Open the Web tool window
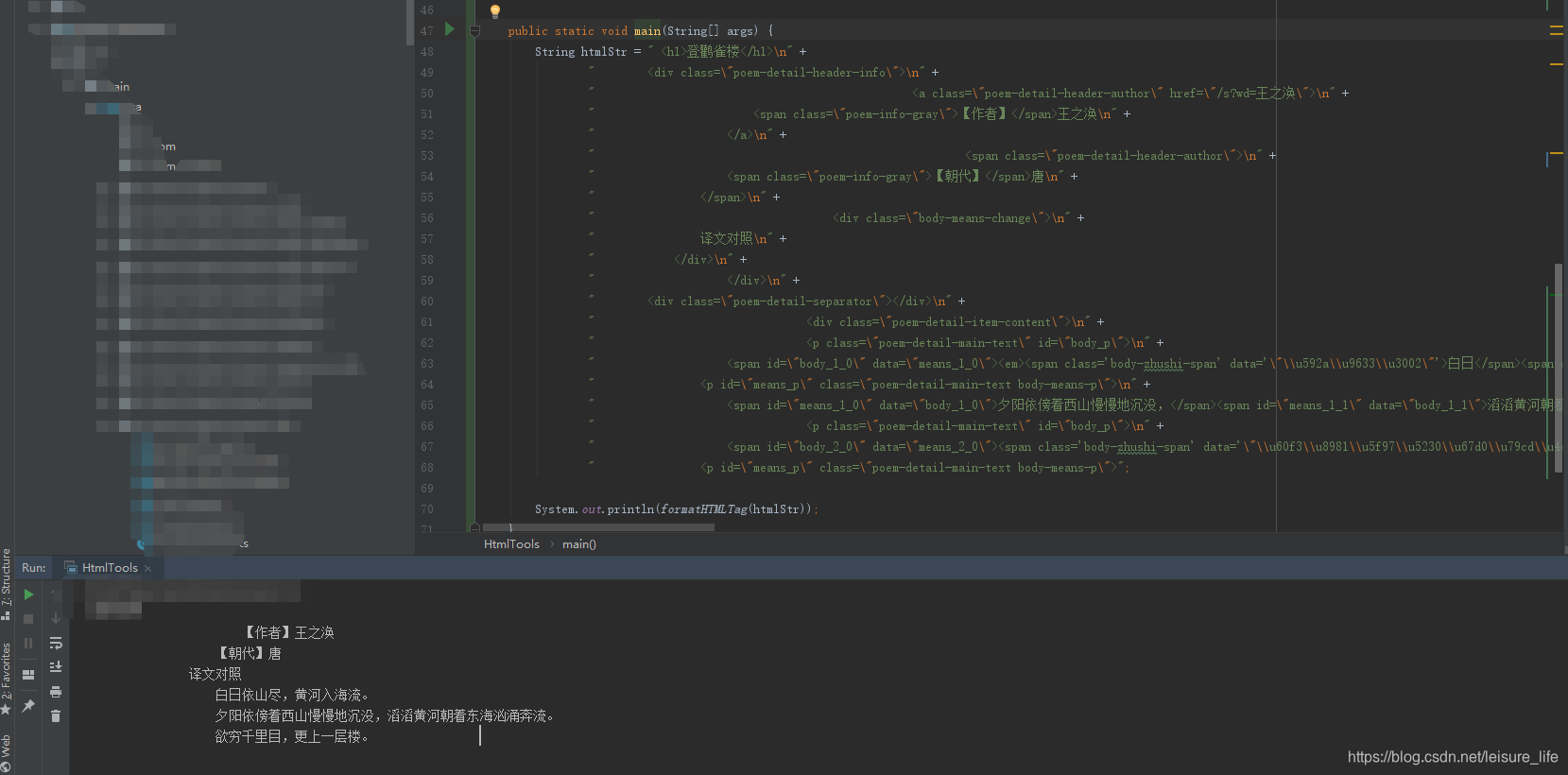 (x=7, y=753)
